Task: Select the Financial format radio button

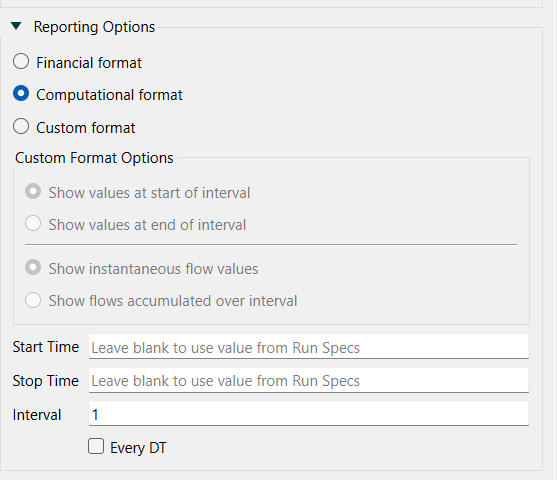Action: [x=21, y=61]
